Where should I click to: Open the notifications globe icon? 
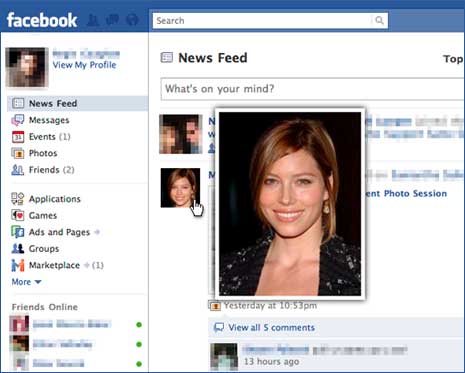point(132,20)
